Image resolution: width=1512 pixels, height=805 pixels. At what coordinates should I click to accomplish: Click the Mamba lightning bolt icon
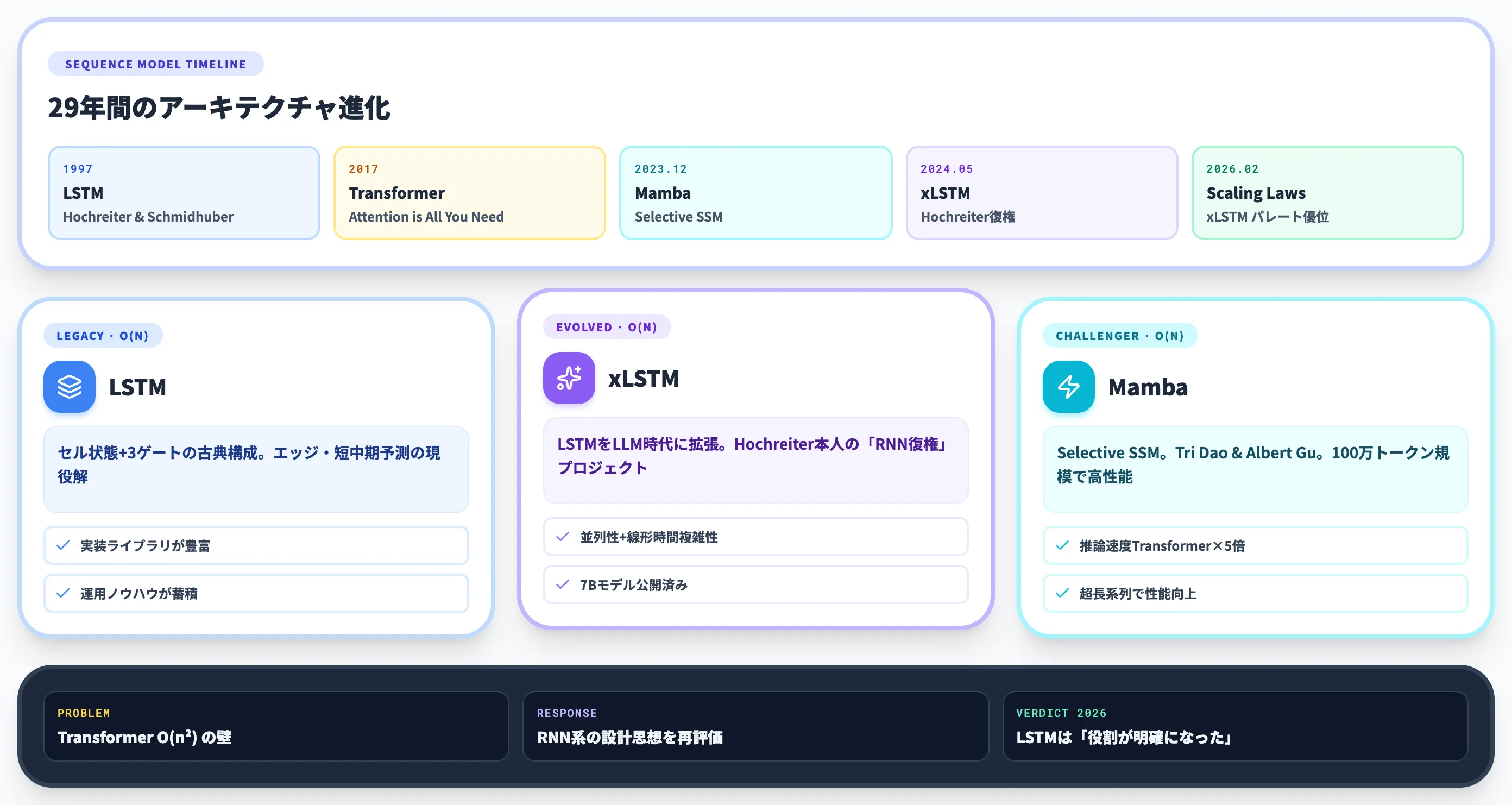point(1068,386)
